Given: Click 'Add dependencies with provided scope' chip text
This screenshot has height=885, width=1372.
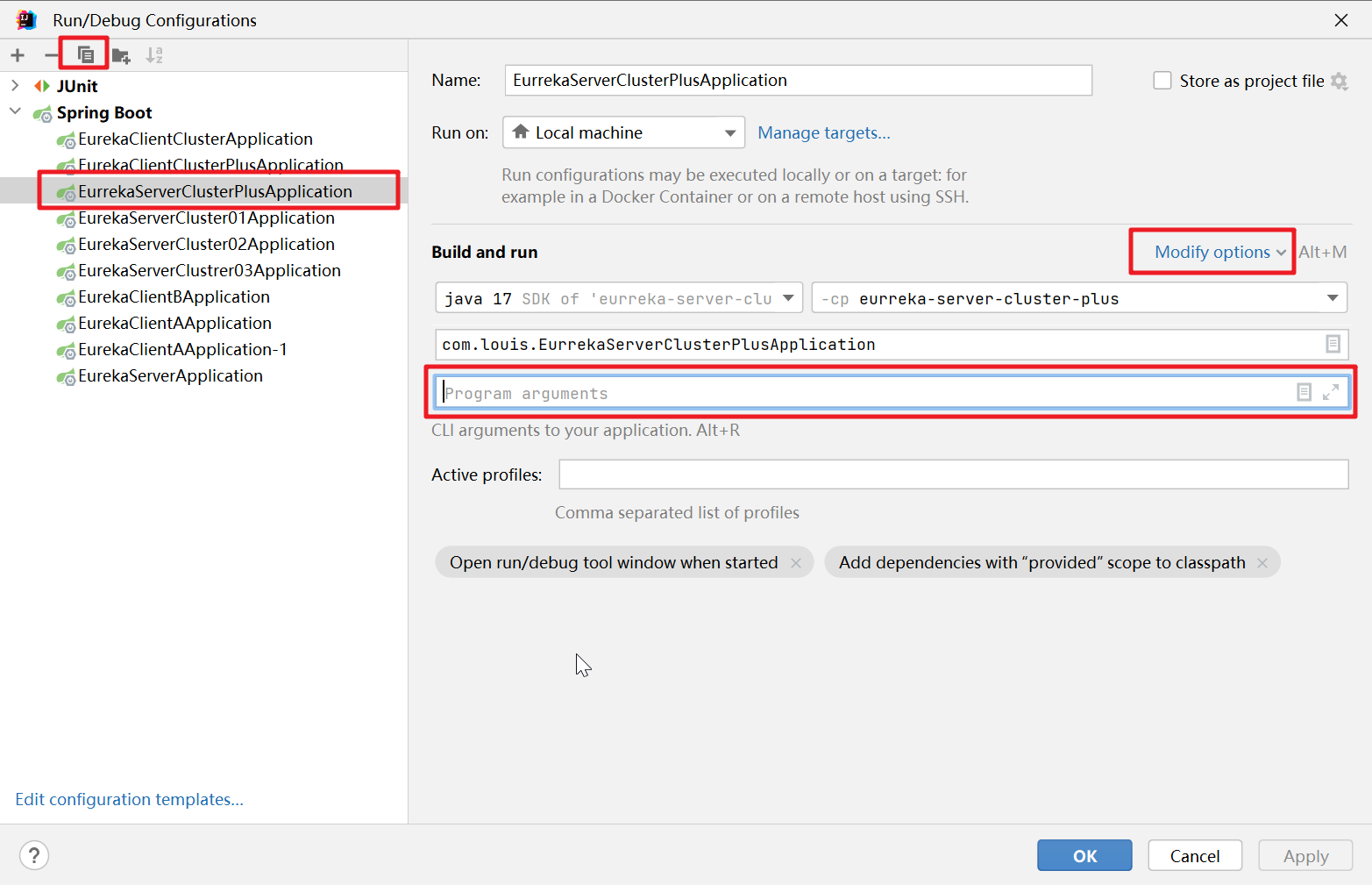Looking at the screenshot, I should (1041, 562).
